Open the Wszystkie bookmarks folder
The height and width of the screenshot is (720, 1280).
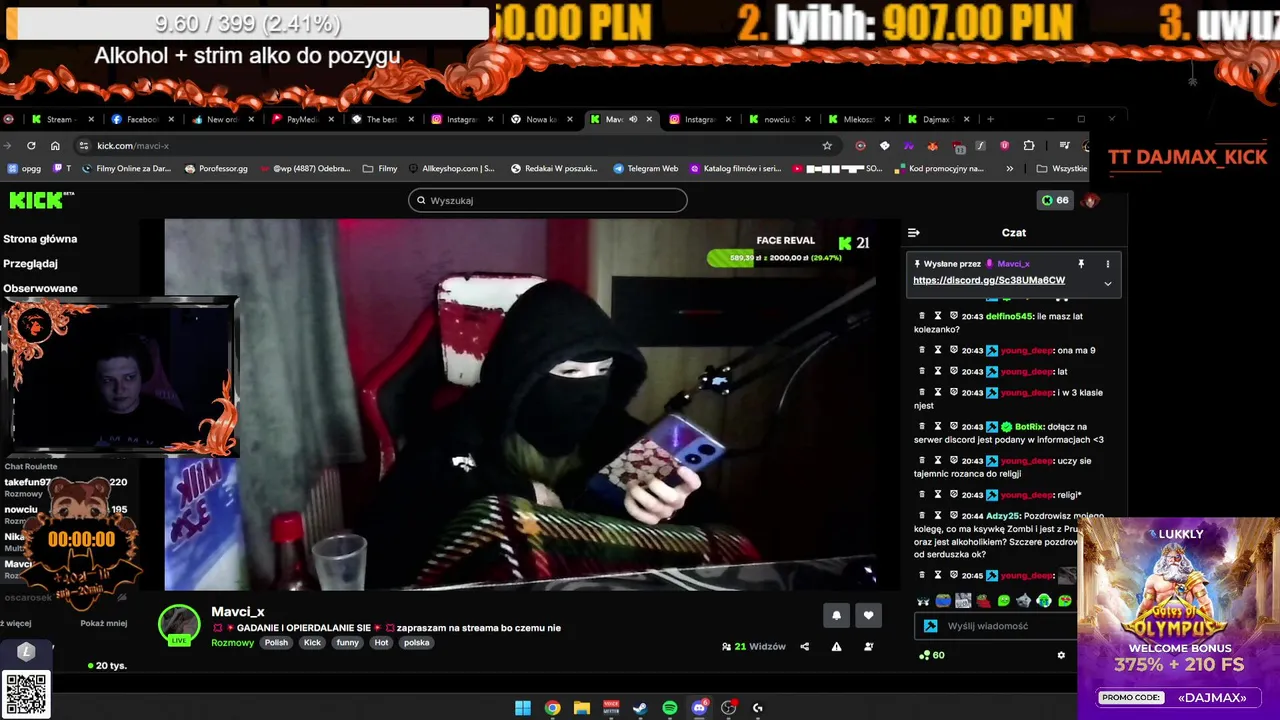coord(1061,168)
